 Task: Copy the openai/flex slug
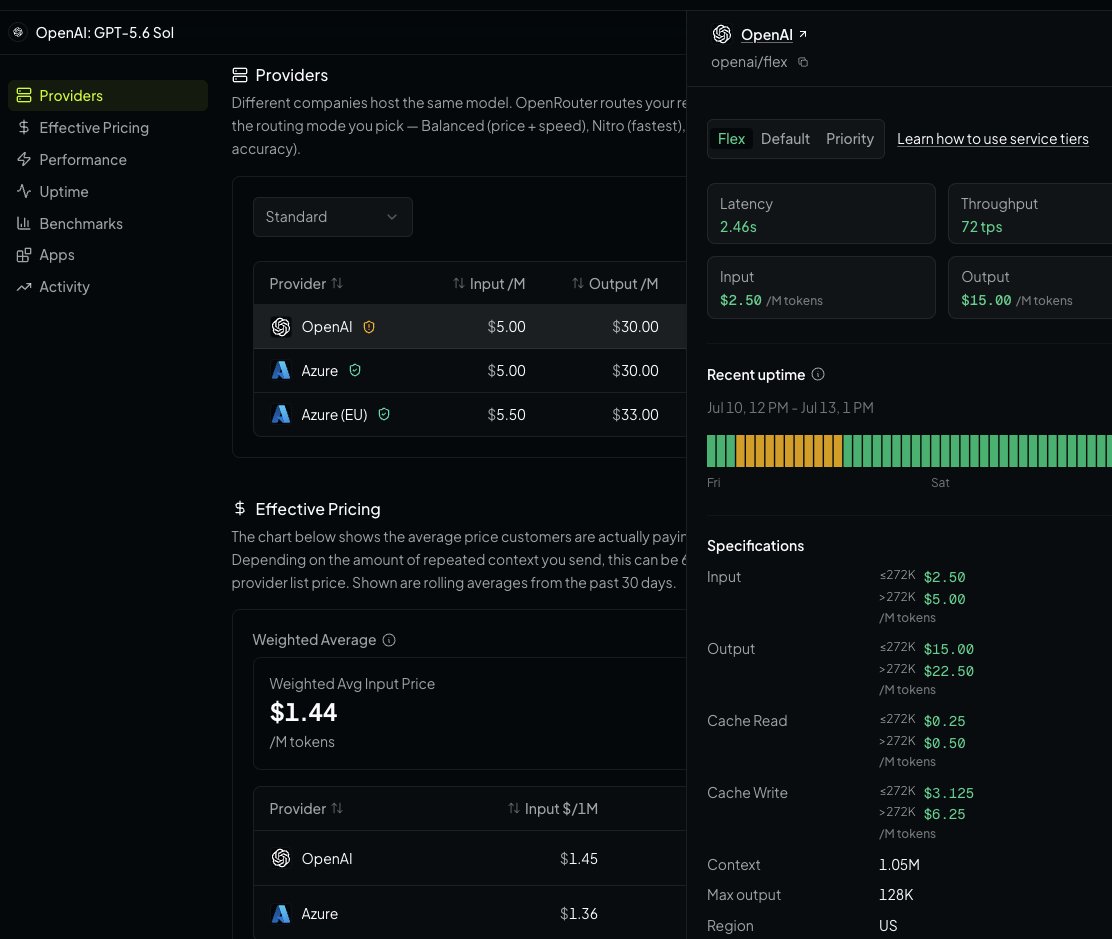803,62
